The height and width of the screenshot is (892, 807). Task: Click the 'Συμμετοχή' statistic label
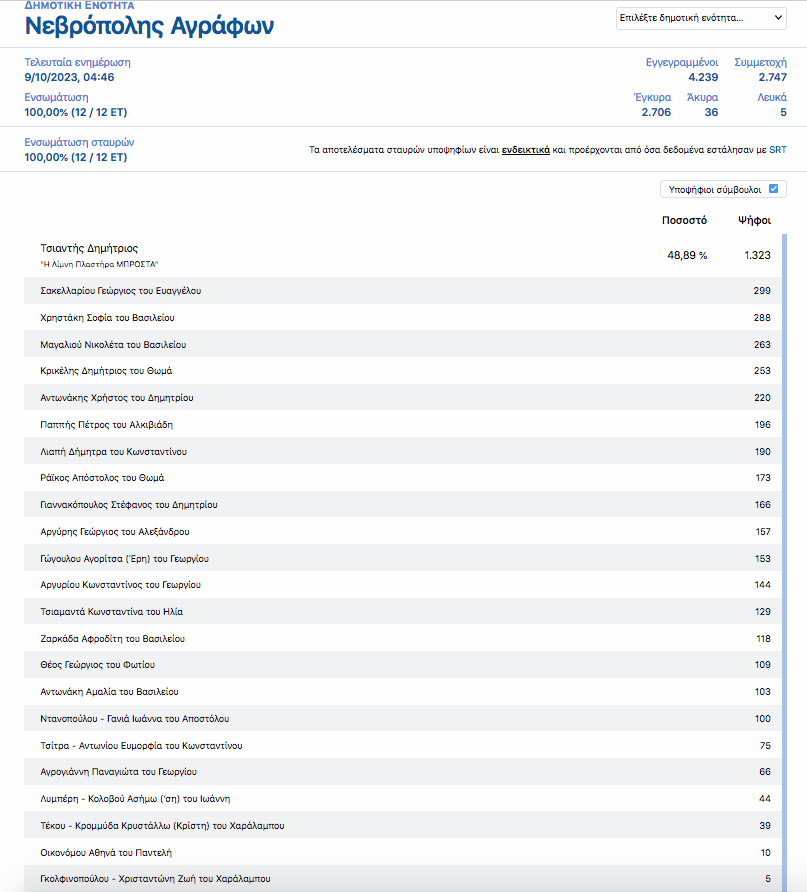760,62
